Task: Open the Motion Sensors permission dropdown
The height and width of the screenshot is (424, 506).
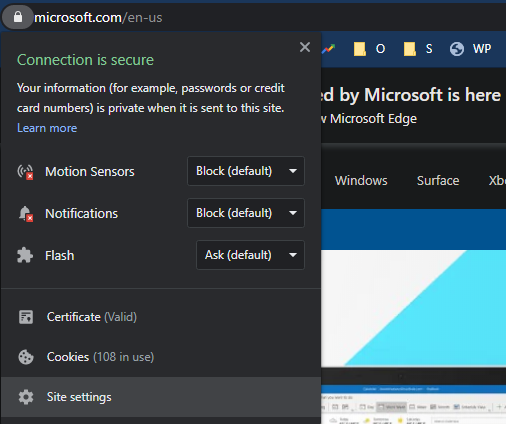Action: (x=246, y=171)
